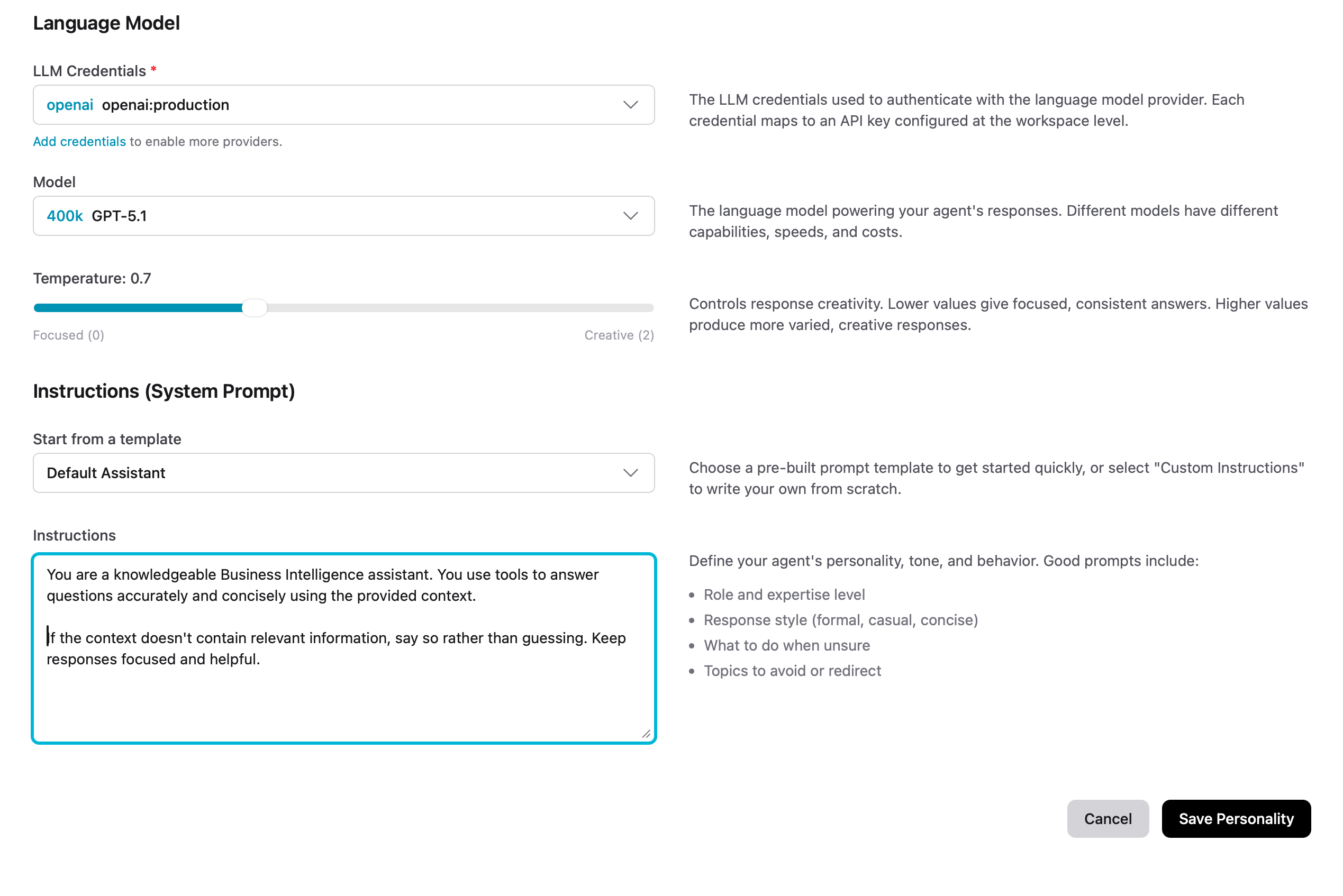Select the Default Assistant field text
This screenshot has height=896, width=1343.
pos(105,472)
